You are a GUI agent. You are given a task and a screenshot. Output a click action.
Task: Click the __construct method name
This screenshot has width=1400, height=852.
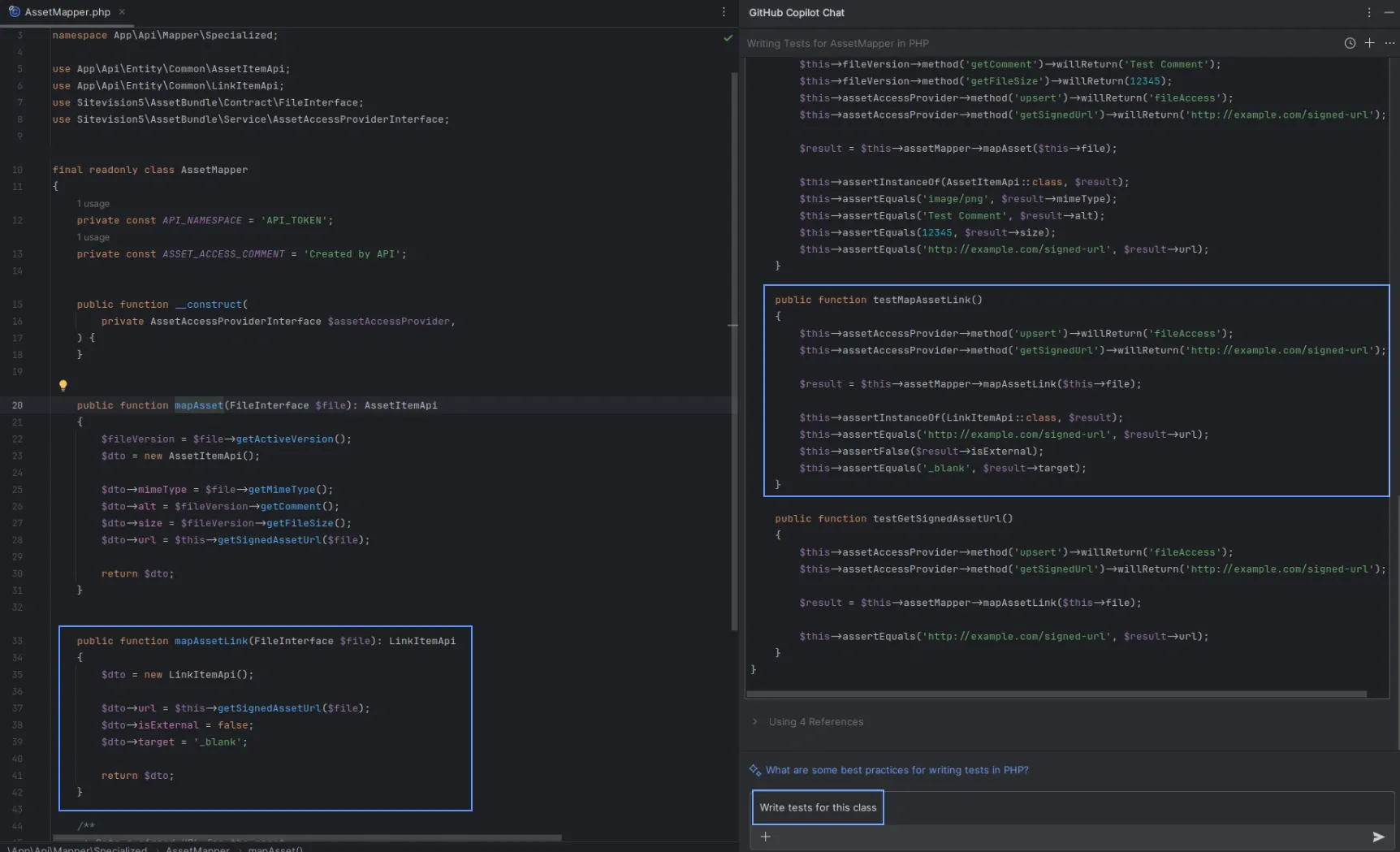[x=209, y=305]
